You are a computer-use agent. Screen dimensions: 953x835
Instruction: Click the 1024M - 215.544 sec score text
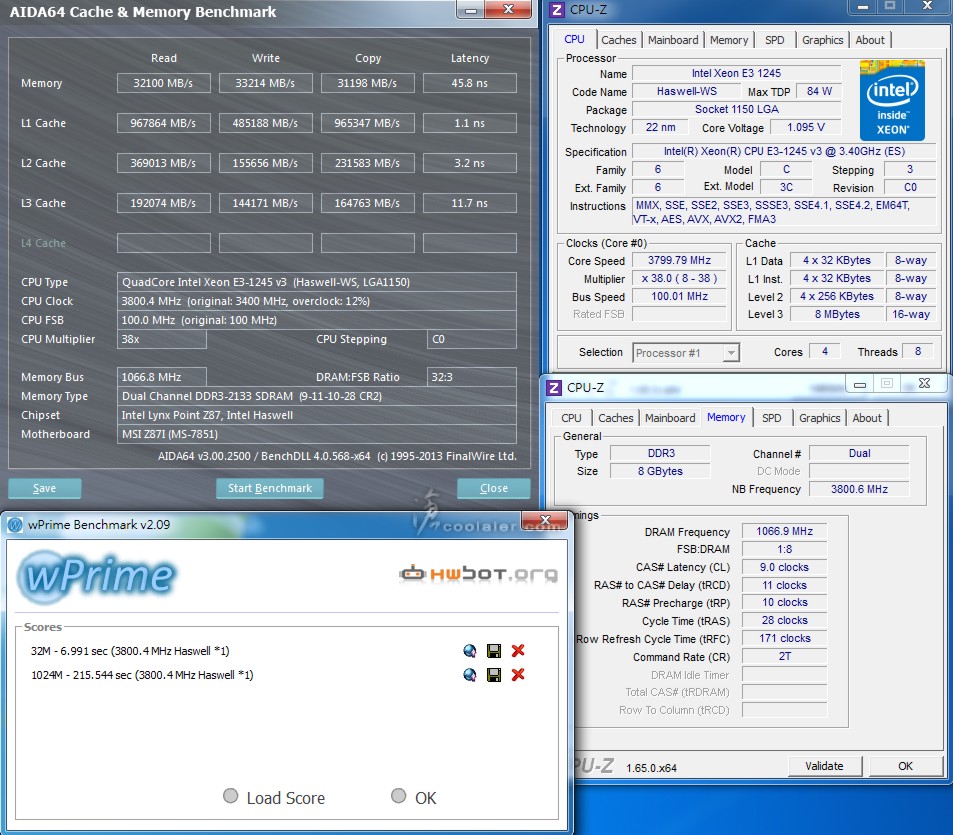[142, 675]
